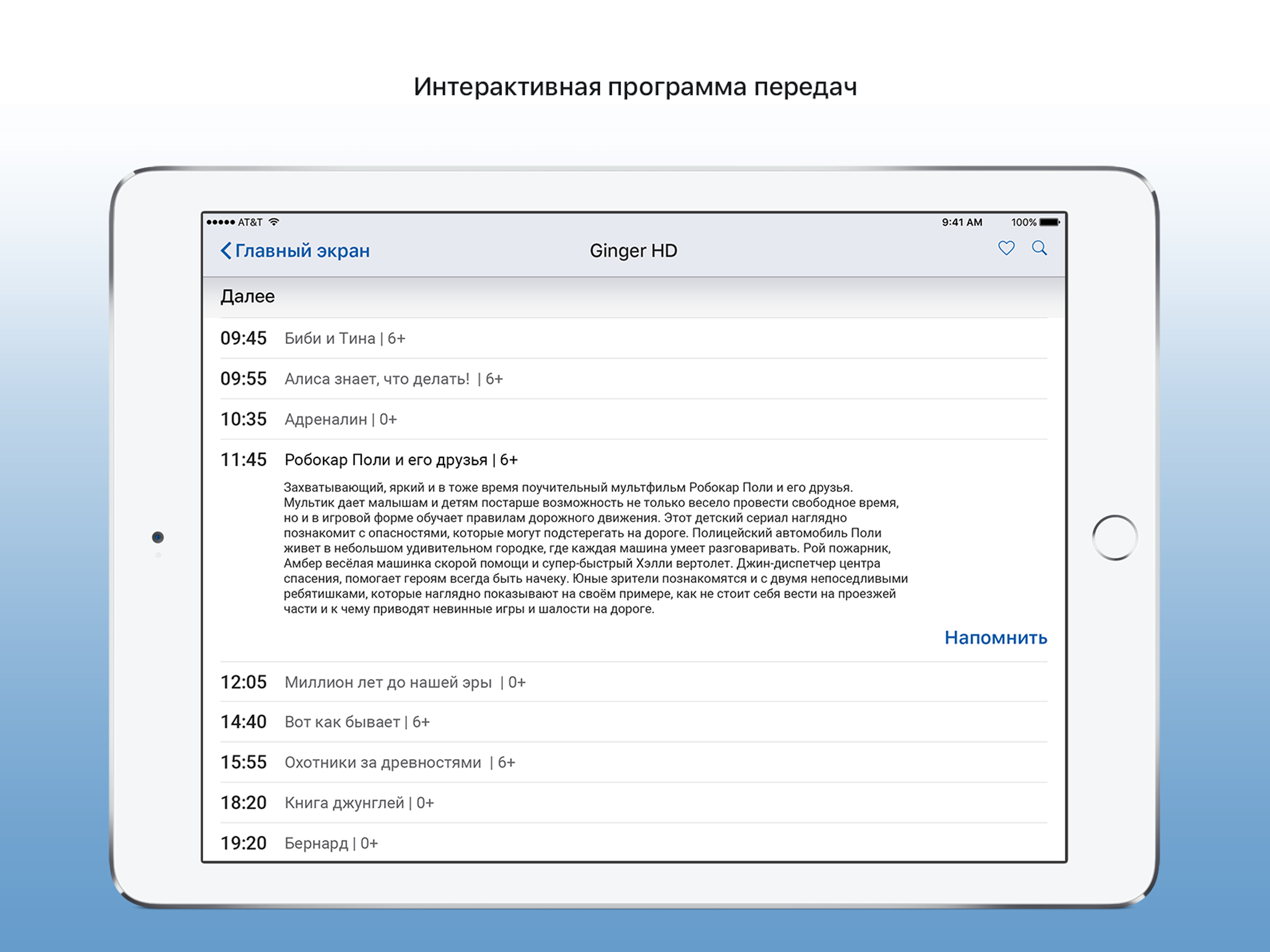Open the Книга джунглей entry
The width and height of the screenshot is (1270, 952).
(359, 803)
